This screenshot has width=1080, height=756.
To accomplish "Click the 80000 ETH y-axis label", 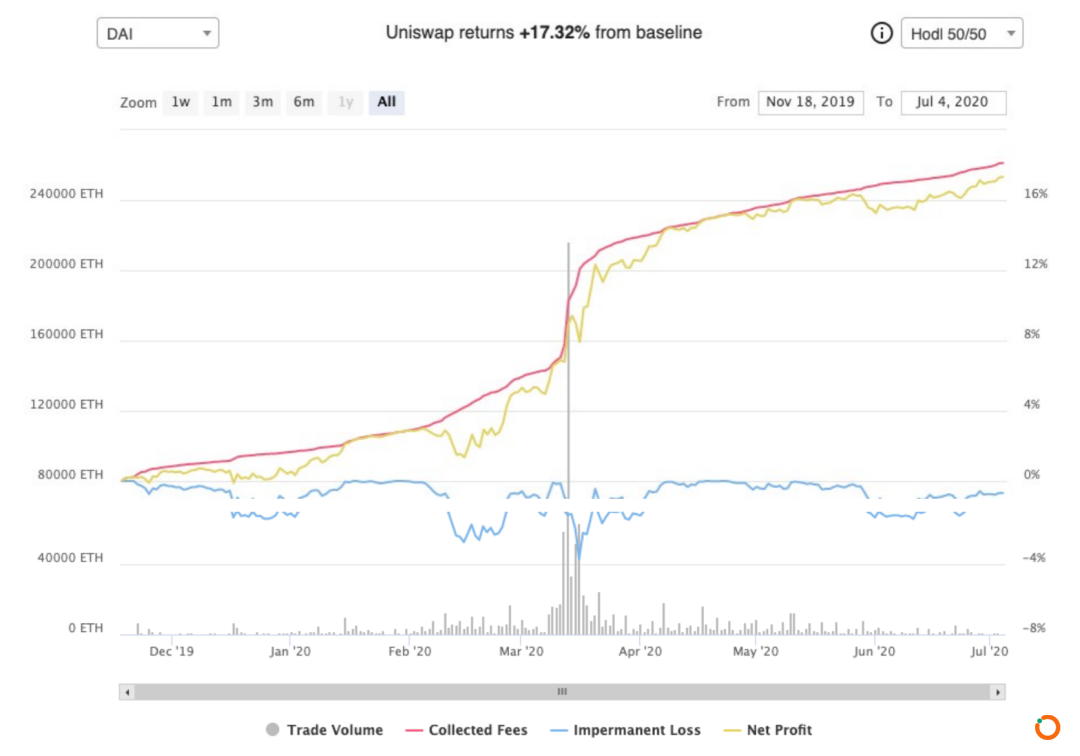I will (x=70, y=474).
